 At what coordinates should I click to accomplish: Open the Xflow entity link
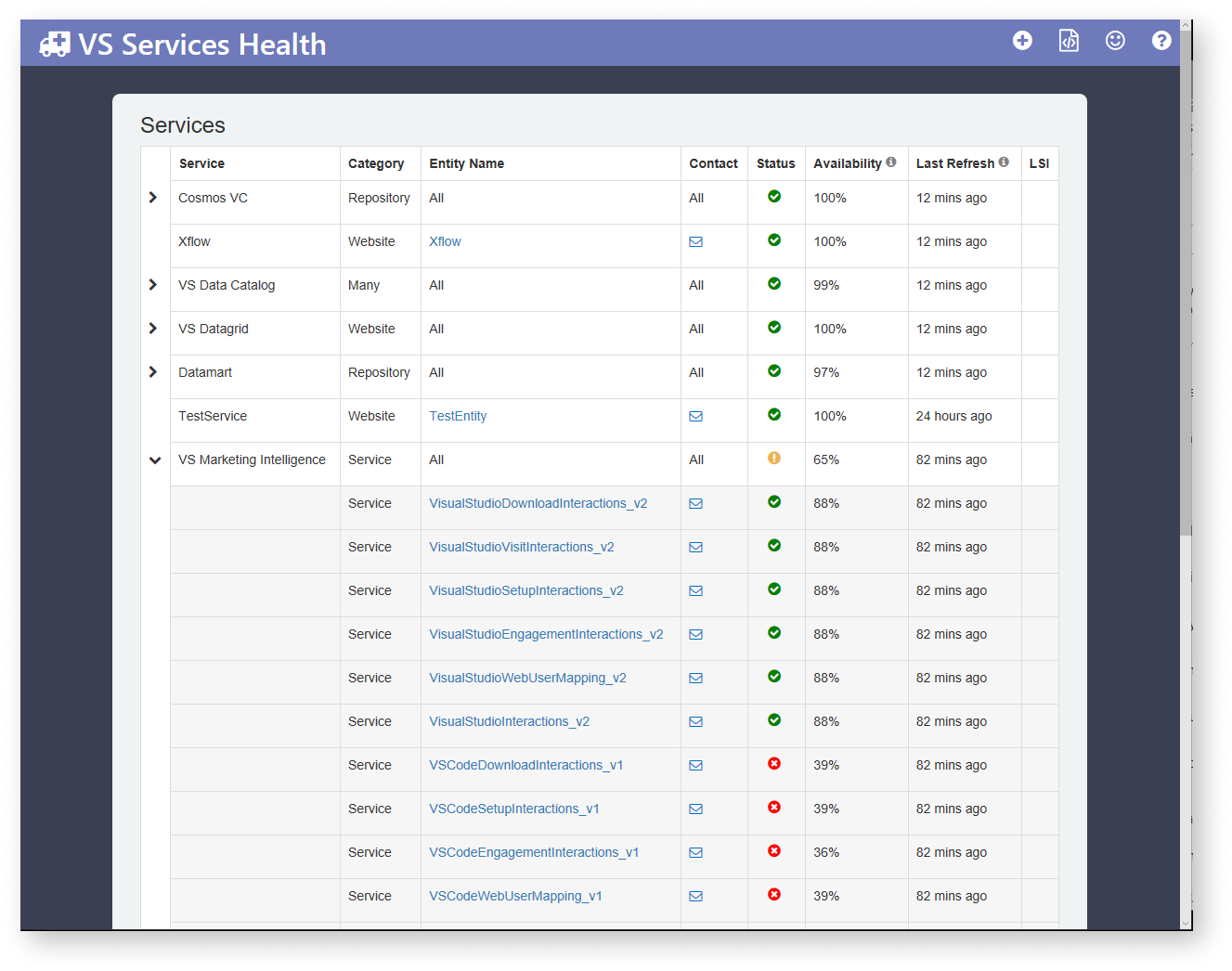[445, 241]
